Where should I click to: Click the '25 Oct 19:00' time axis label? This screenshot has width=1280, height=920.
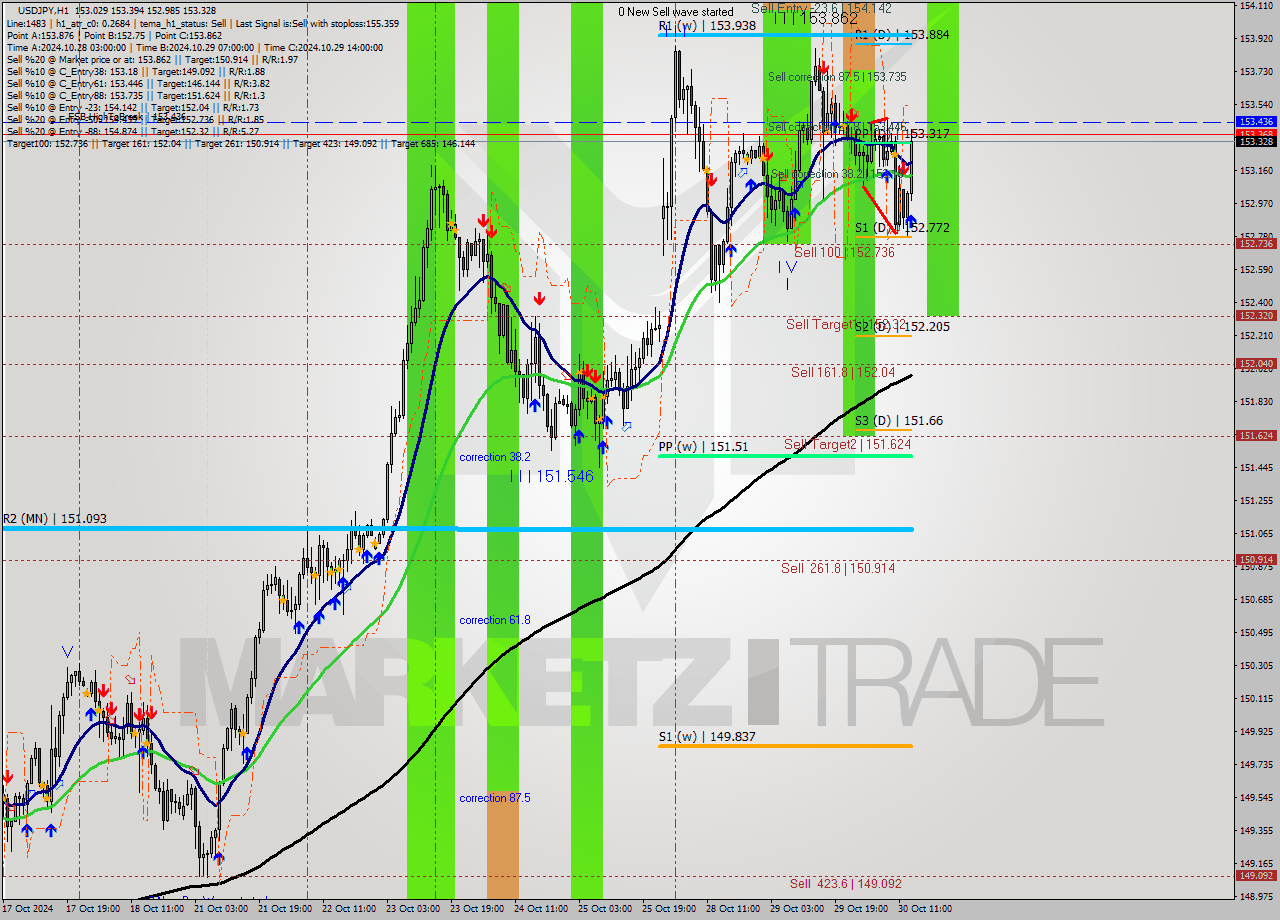669,909
